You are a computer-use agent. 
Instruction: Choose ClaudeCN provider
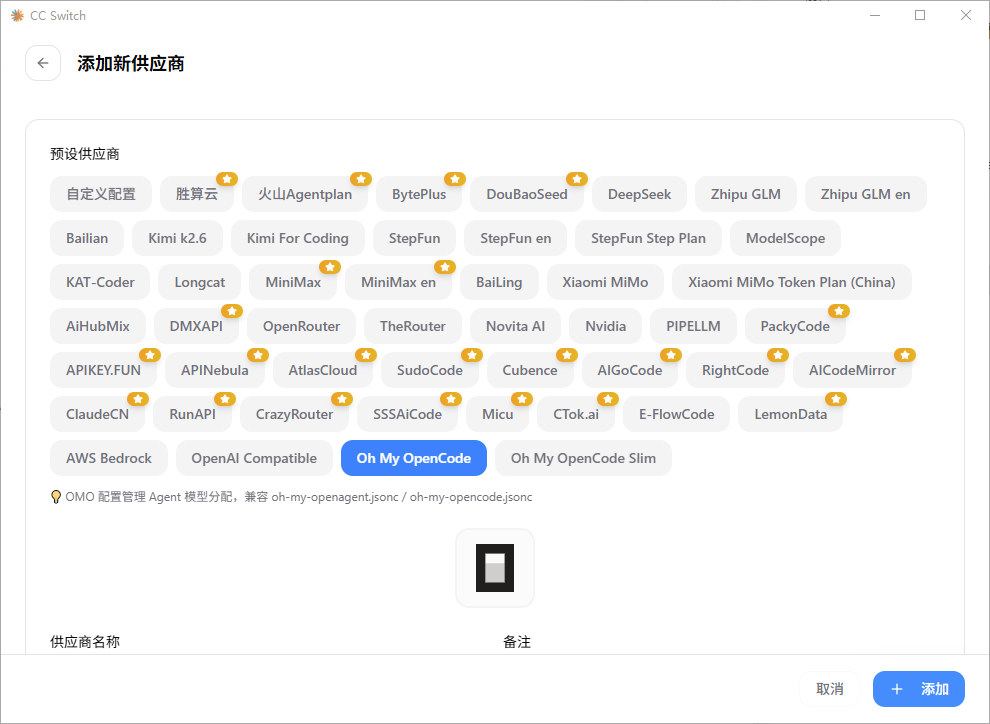click(97, 414)
